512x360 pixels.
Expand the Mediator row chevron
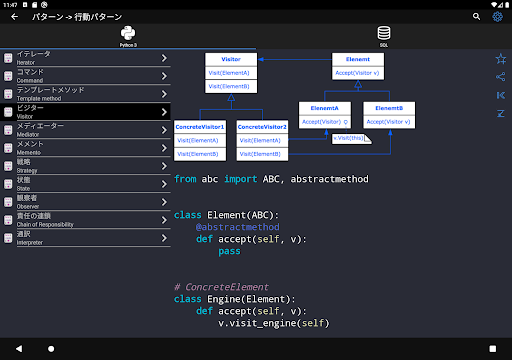pyautogui.click(x=164, y=130)
